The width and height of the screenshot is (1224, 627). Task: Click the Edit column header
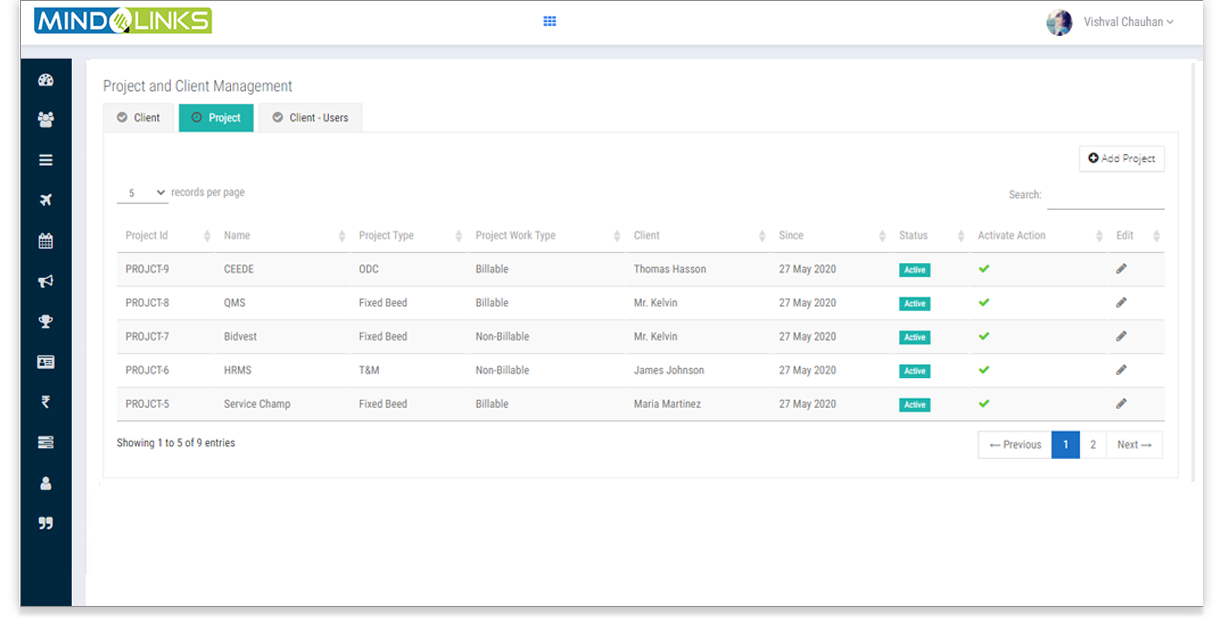click(1137, 236)
